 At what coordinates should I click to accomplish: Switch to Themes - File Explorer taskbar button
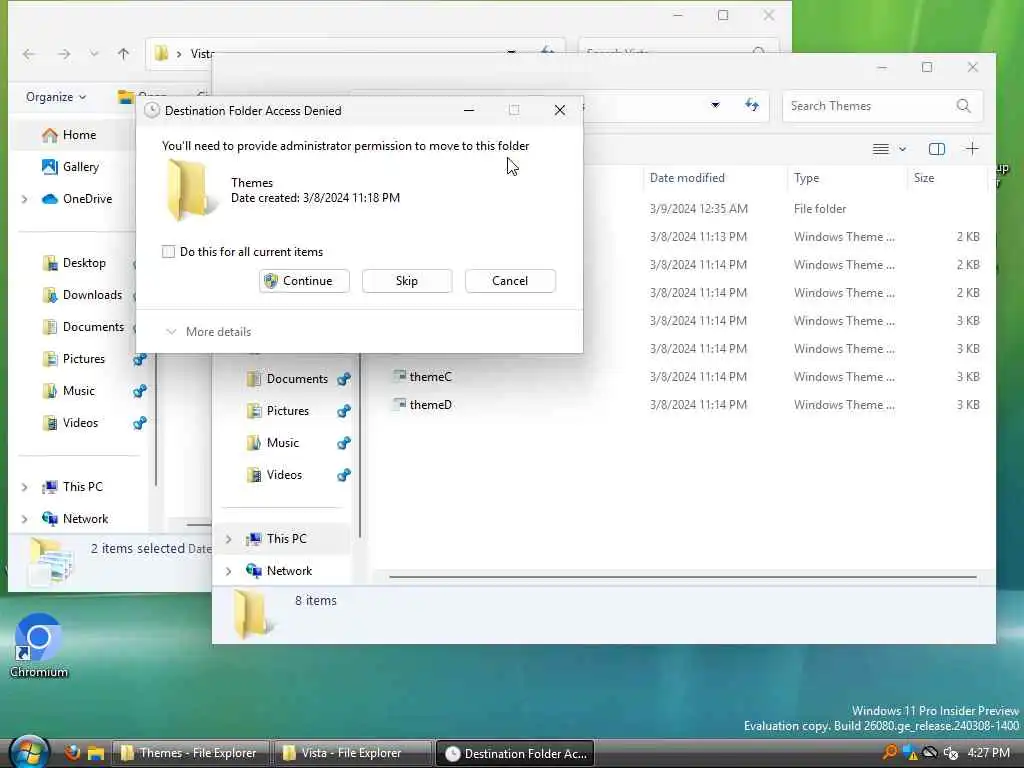pyautogui.click(x=191, y=753)
